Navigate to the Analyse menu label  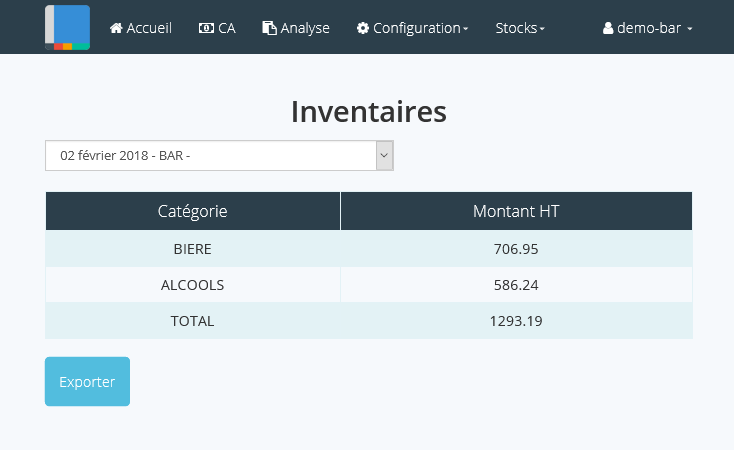[305, 28]
